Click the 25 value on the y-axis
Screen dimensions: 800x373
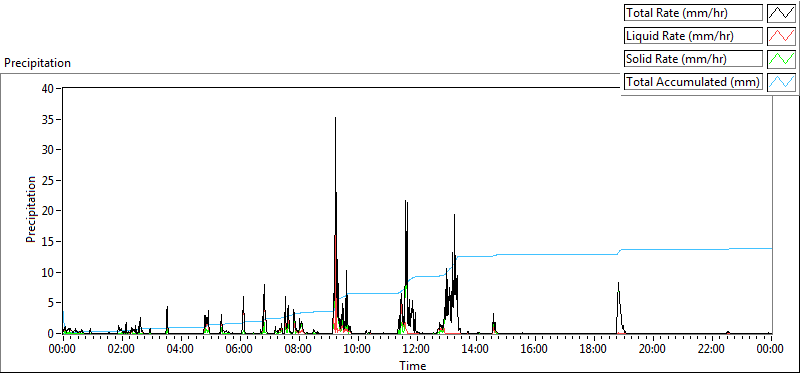coord(49,181)
